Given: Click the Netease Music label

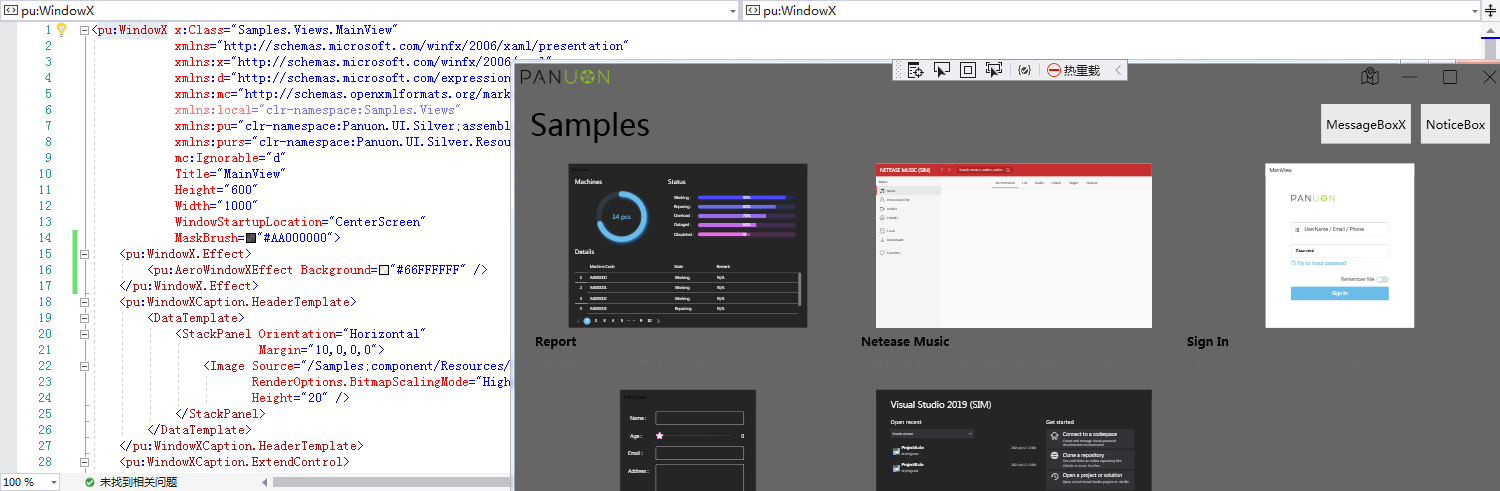Looking at the screenshot, I should click(905, 342).
